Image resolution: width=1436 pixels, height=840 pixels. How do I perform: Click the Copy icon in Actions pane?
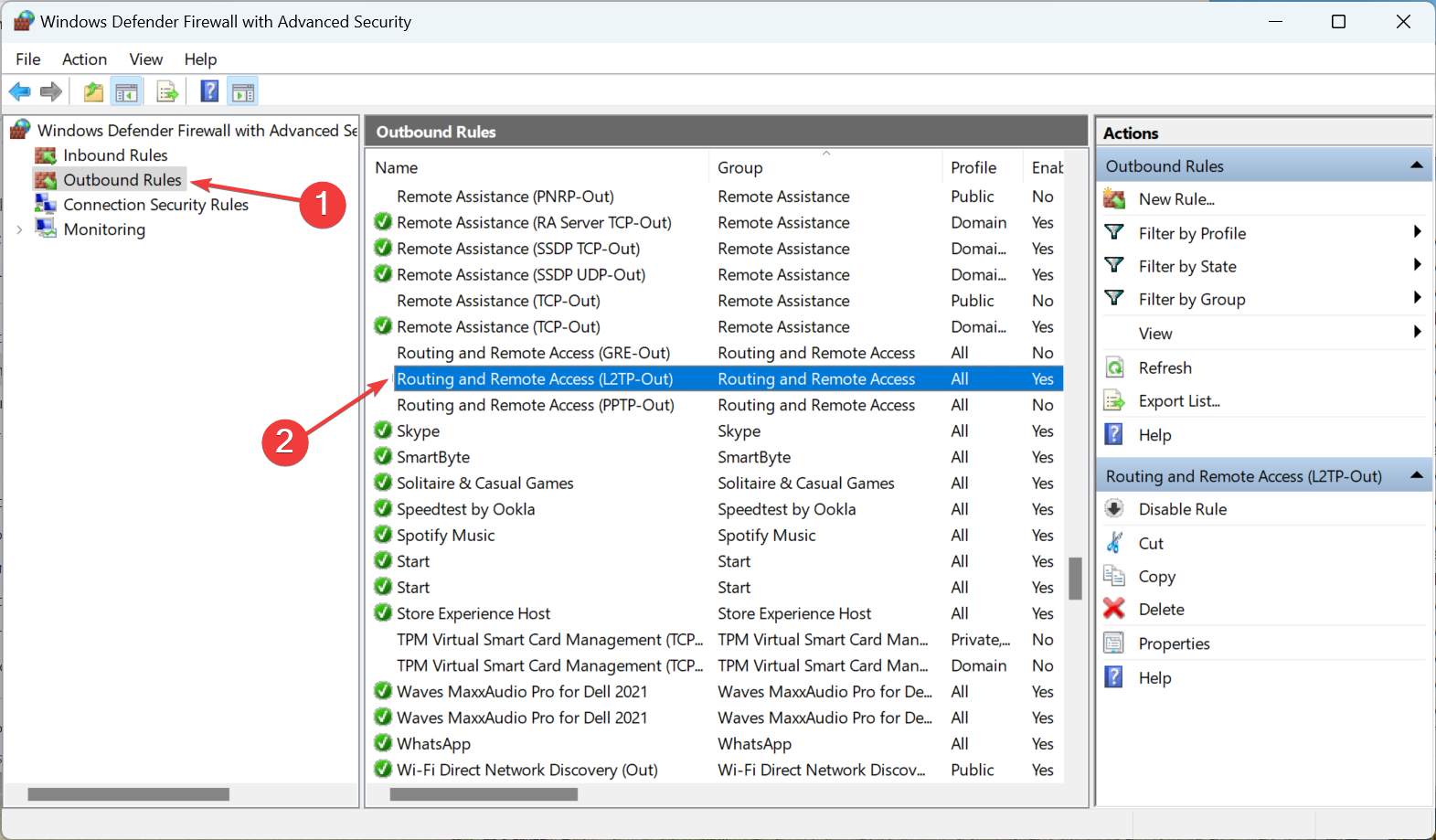click(1114, 576)
